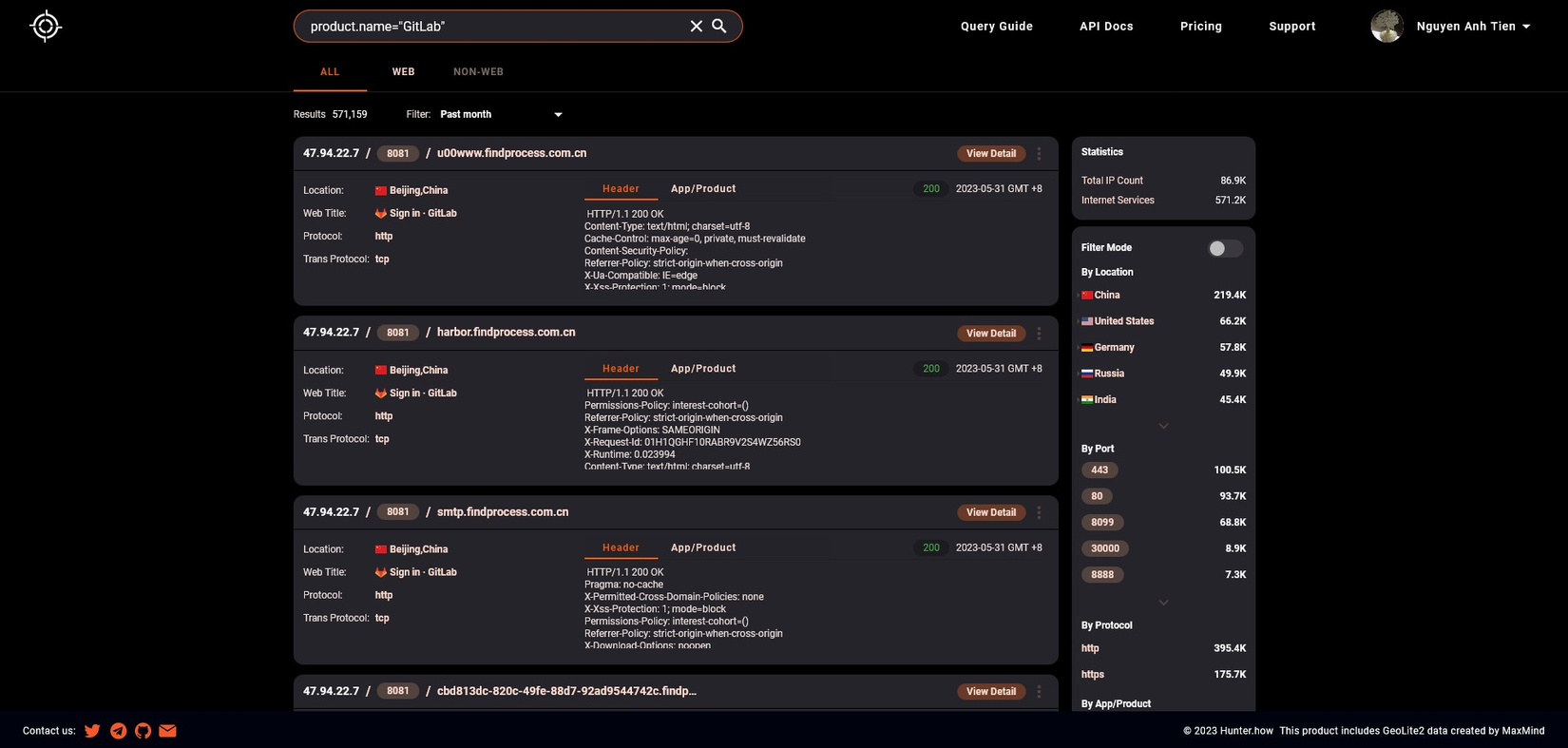1568x748 pixels.
Task: Open the API Docs link
Action: point(1106,27)
